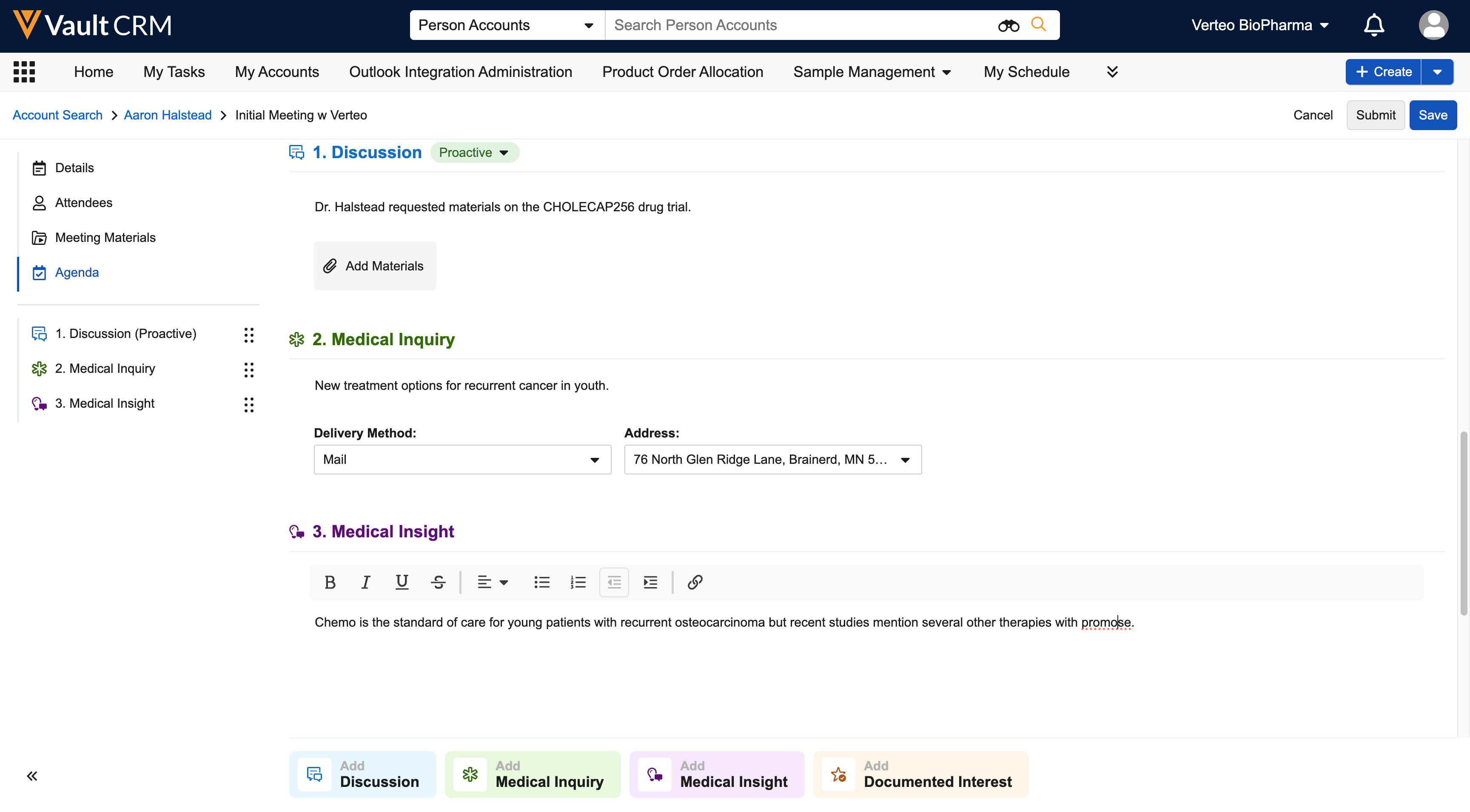Insert a bulleted list

click(541, 582)
